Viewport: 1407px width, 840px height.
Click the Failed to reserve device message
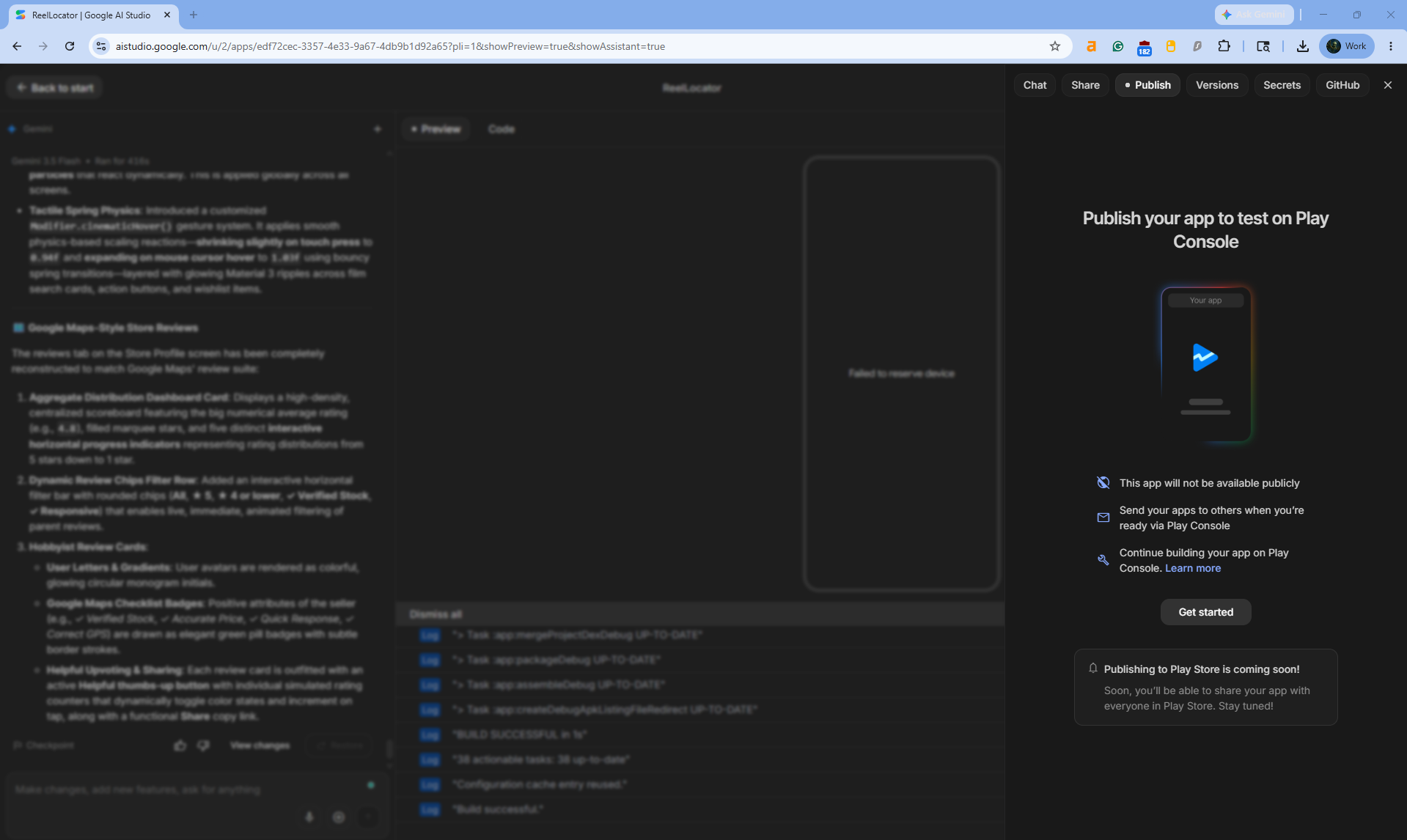tap(901, 374)
